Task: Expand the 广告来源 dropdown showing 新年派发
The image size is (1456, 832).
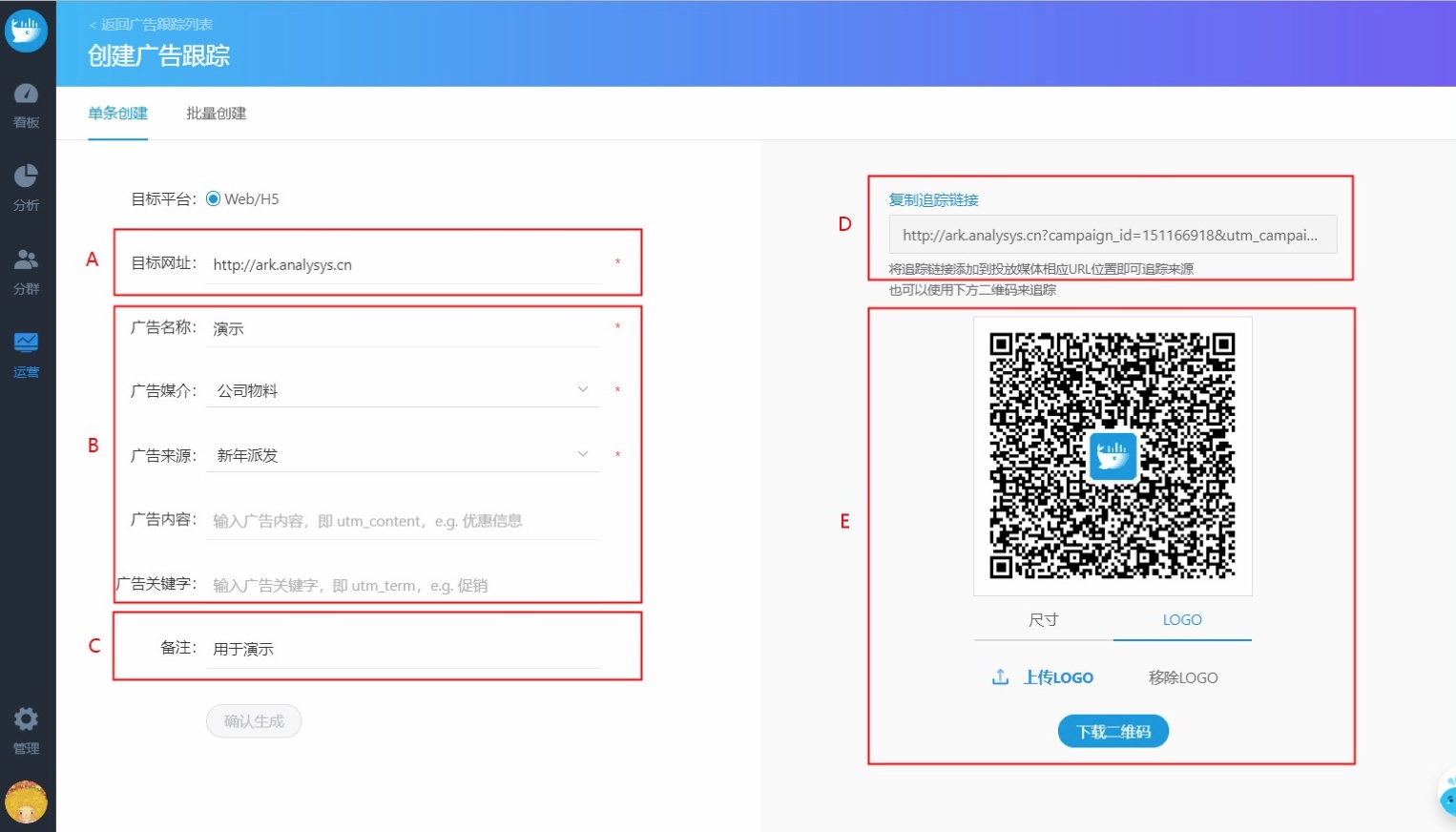Action: tap(404, 455)
